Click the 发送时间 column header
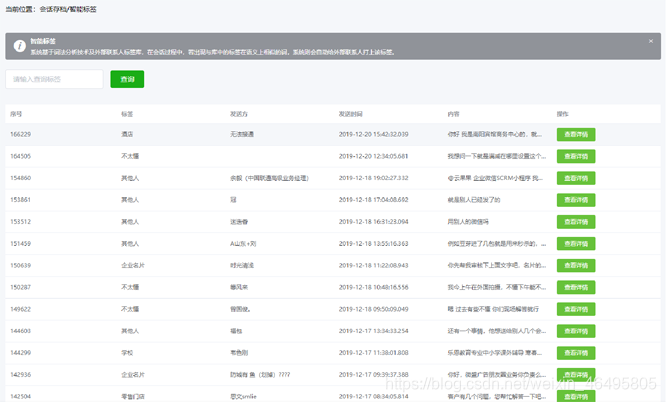 pos(350,114)
